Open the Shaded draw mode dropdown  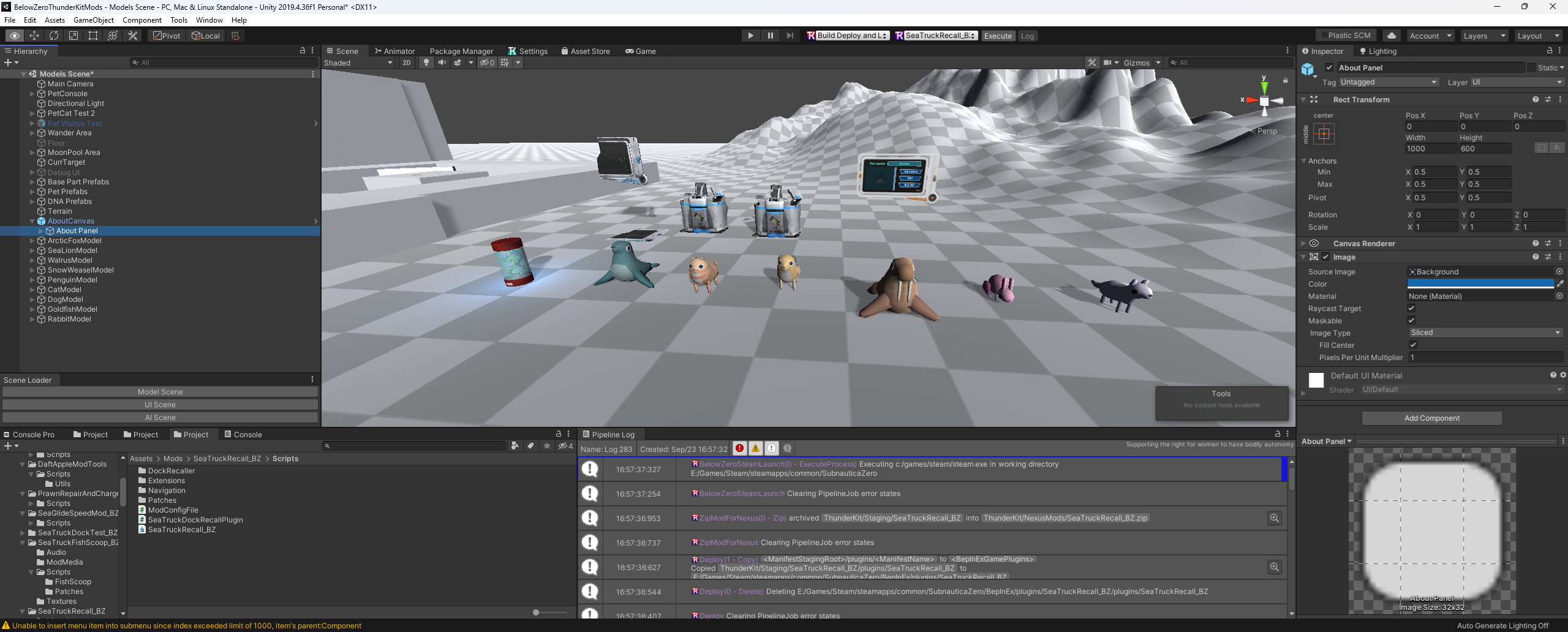(x=358, y=62)
